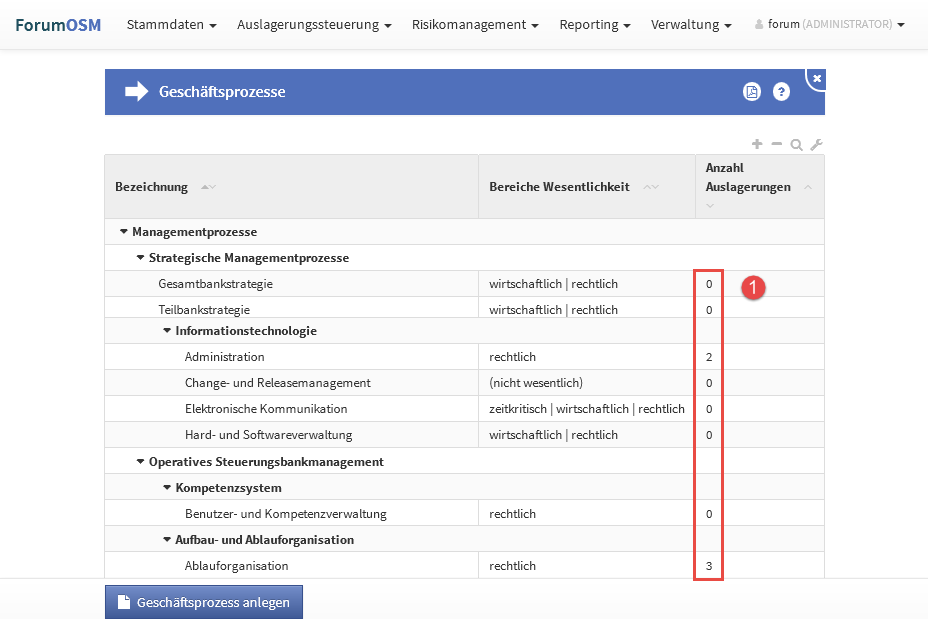The height and width of the screenshot is (630, 928).
Task: Go to ForumOSM home logo
Action: click(x=58, y=24)
